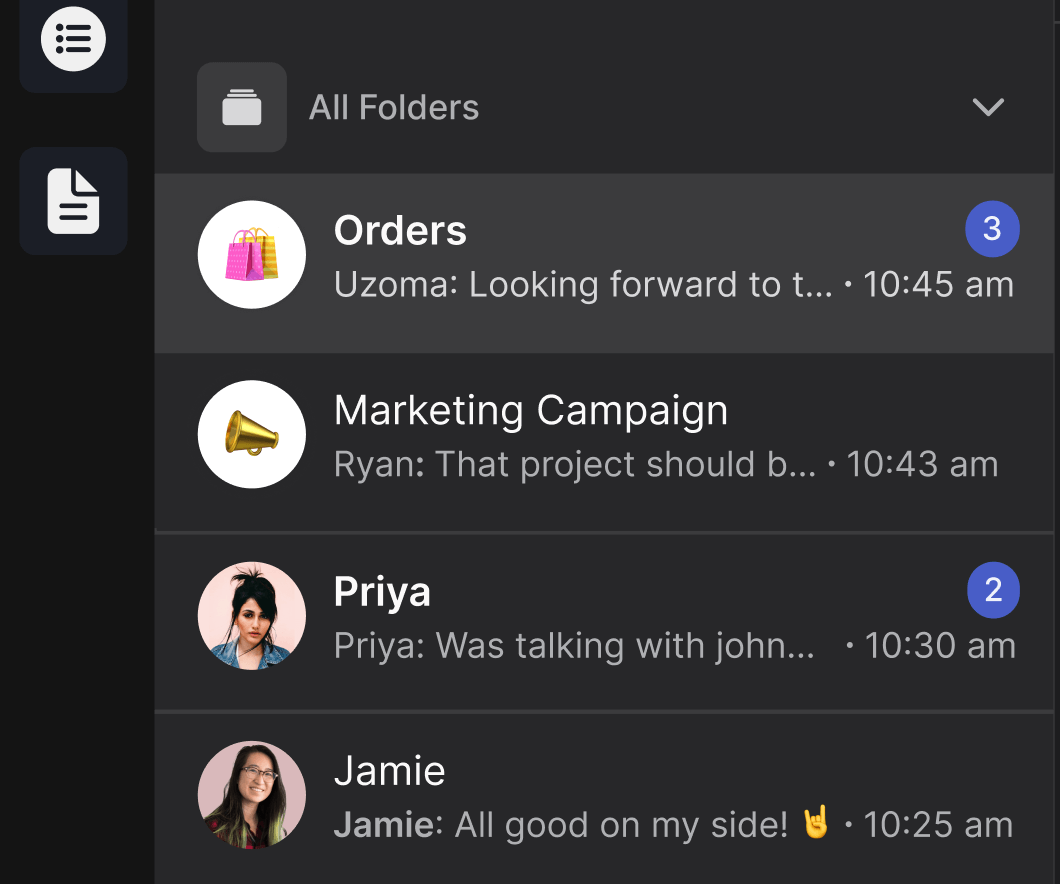The width and height of the screenshot is (1060, 884).
Task: Click the All Folders stack icon
Action: tap(242, 107)
